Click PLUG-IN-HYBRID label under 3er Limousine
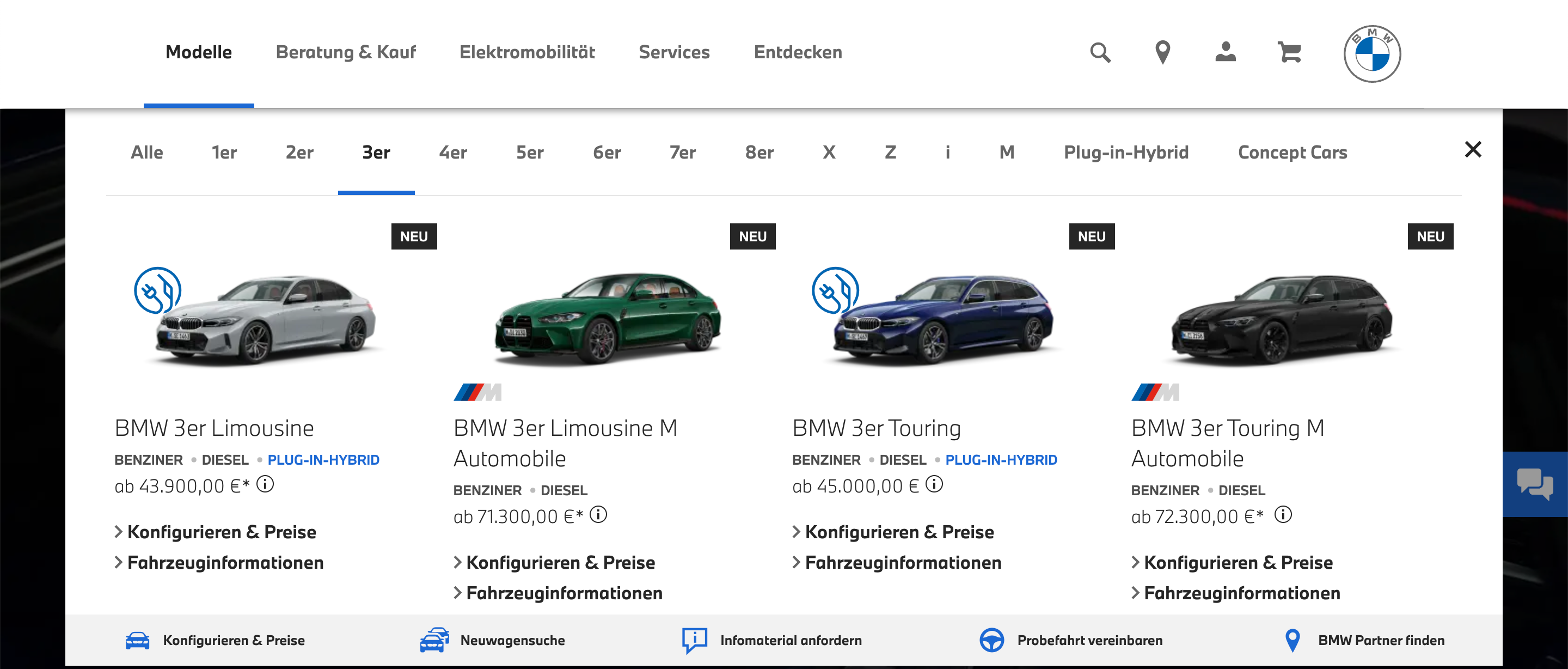The image size is (1568, 669). (323, 460)
